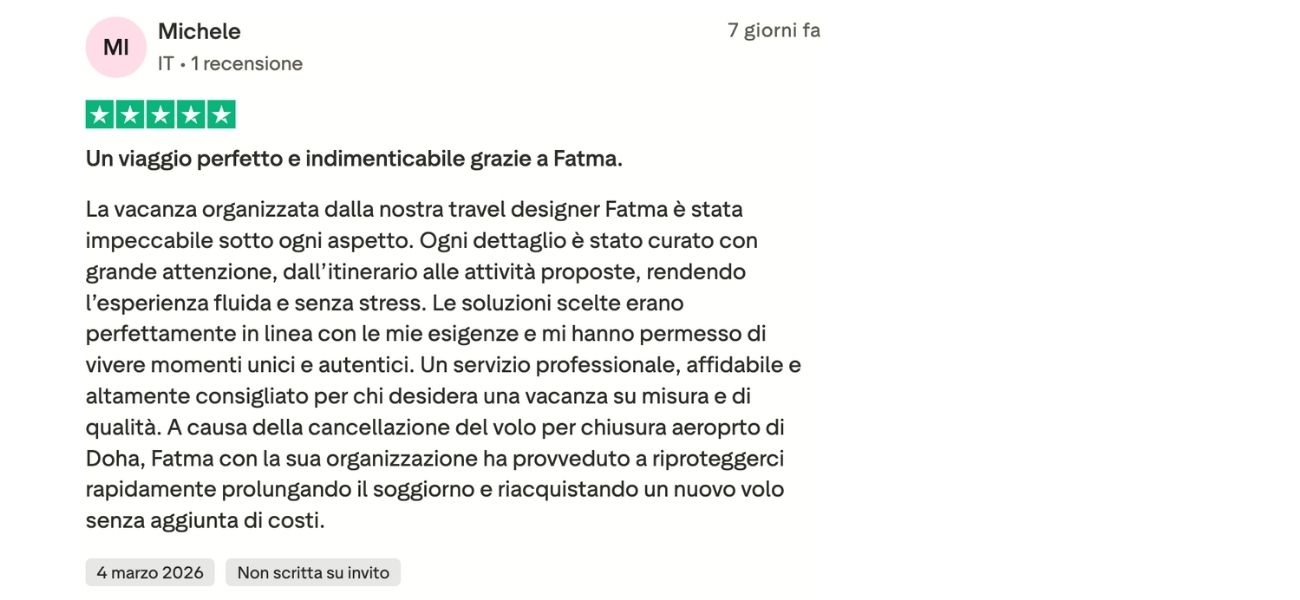Click the fifth green rating star
Viewport: 1300px width, 600px height.
[220, 115]
